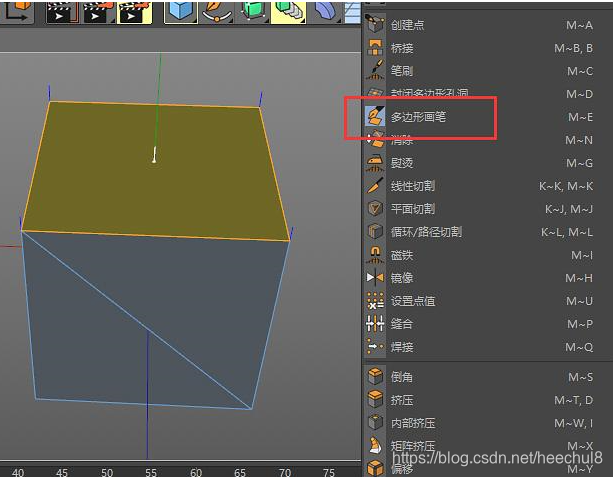The image size is (613, 477).
Task: Open render settings clapperboard with gear
Action: click(134, 12)
